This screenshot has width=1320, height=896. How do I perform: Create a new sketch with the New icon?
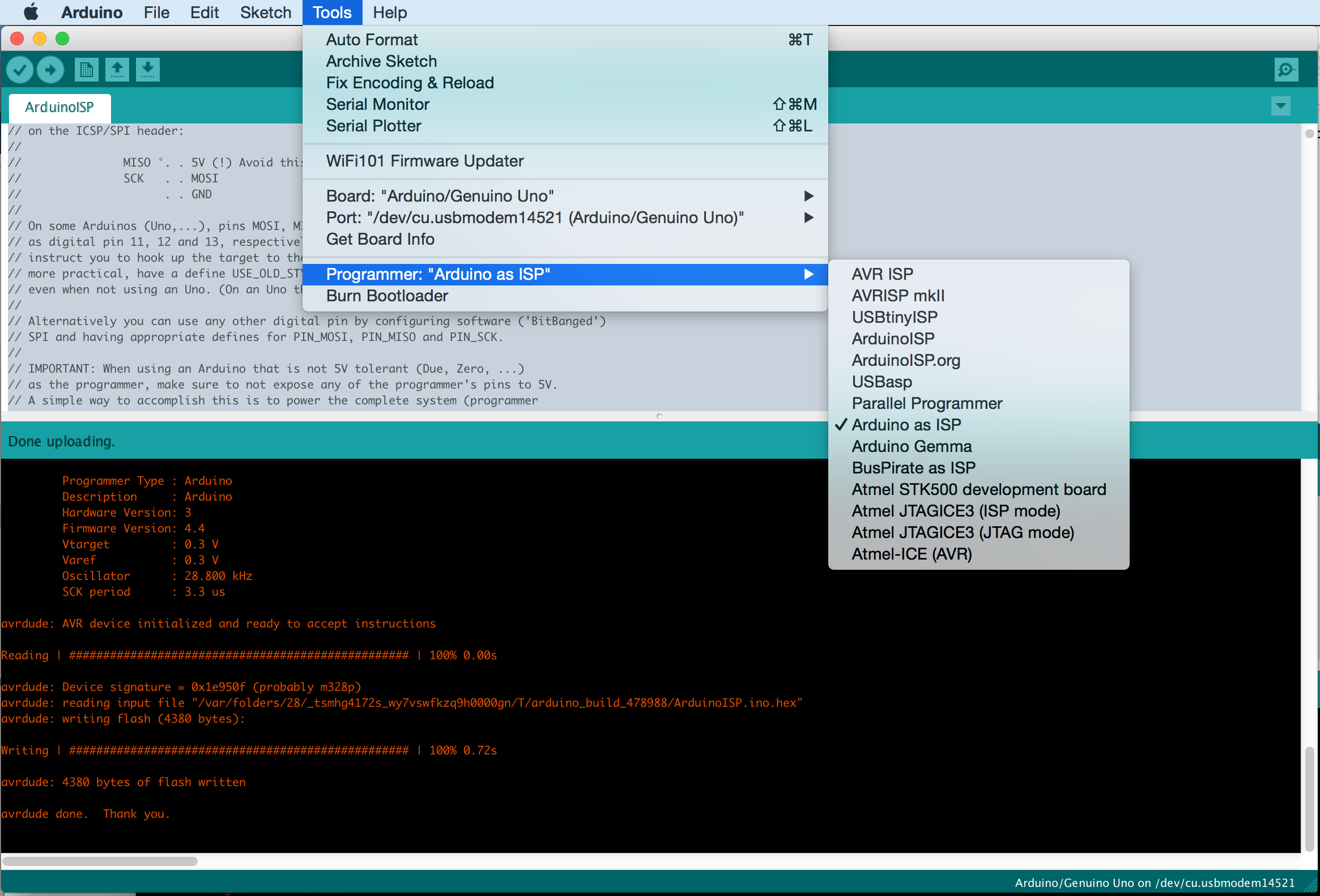pyautogui.click(x=86, y=70)
